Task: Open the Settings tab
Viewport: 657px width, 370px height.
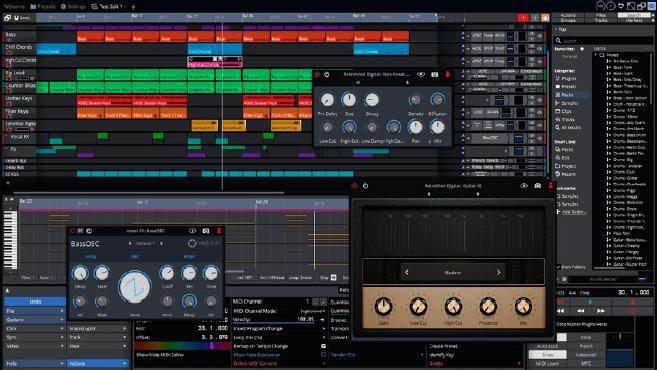Action: [x=73, y=7]
